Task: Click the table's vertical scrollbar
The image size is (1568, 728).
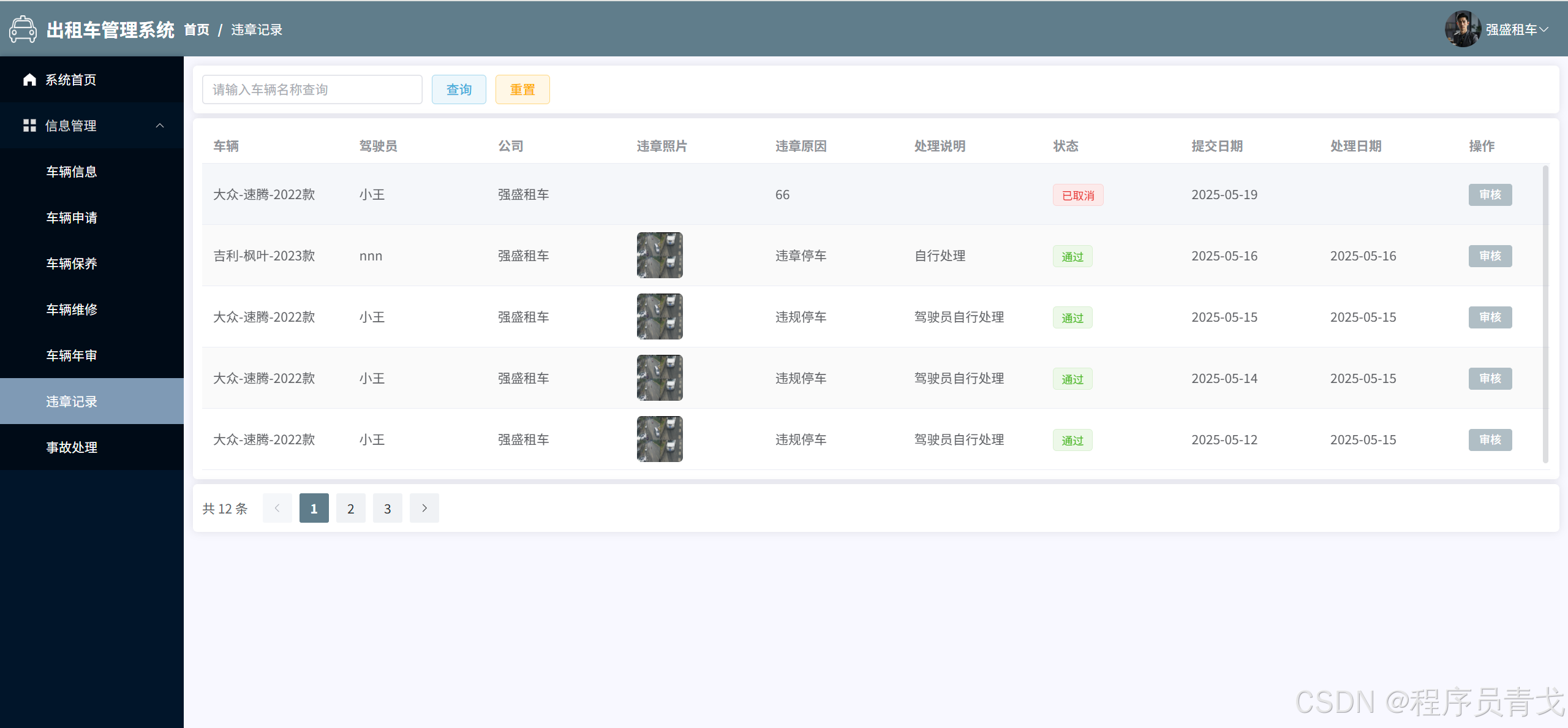Action: (1545, 314)
